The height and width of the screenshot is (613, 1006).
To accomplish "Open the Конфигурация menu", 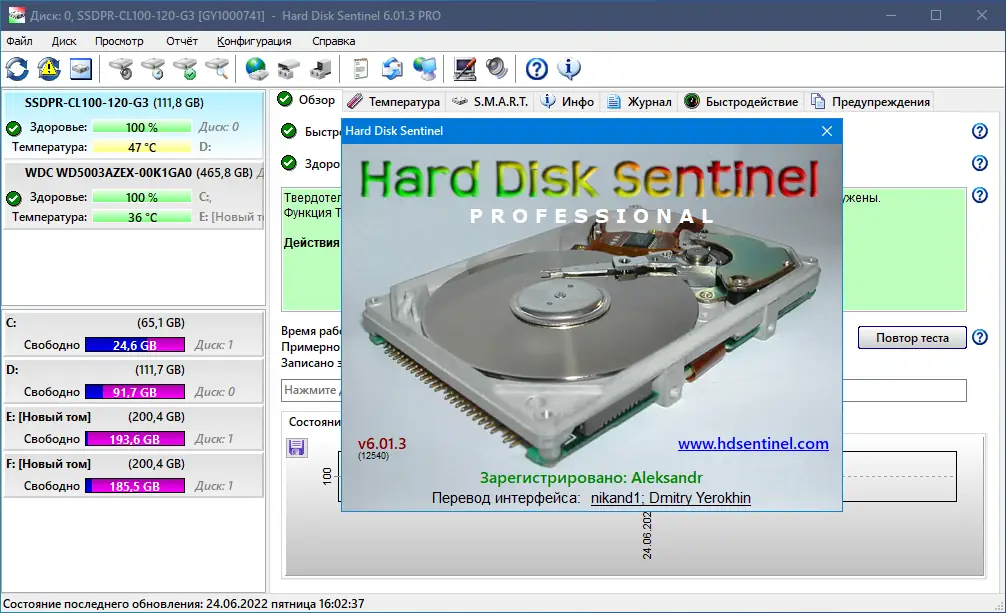I will pyautogui.click(x=254, y=41).
